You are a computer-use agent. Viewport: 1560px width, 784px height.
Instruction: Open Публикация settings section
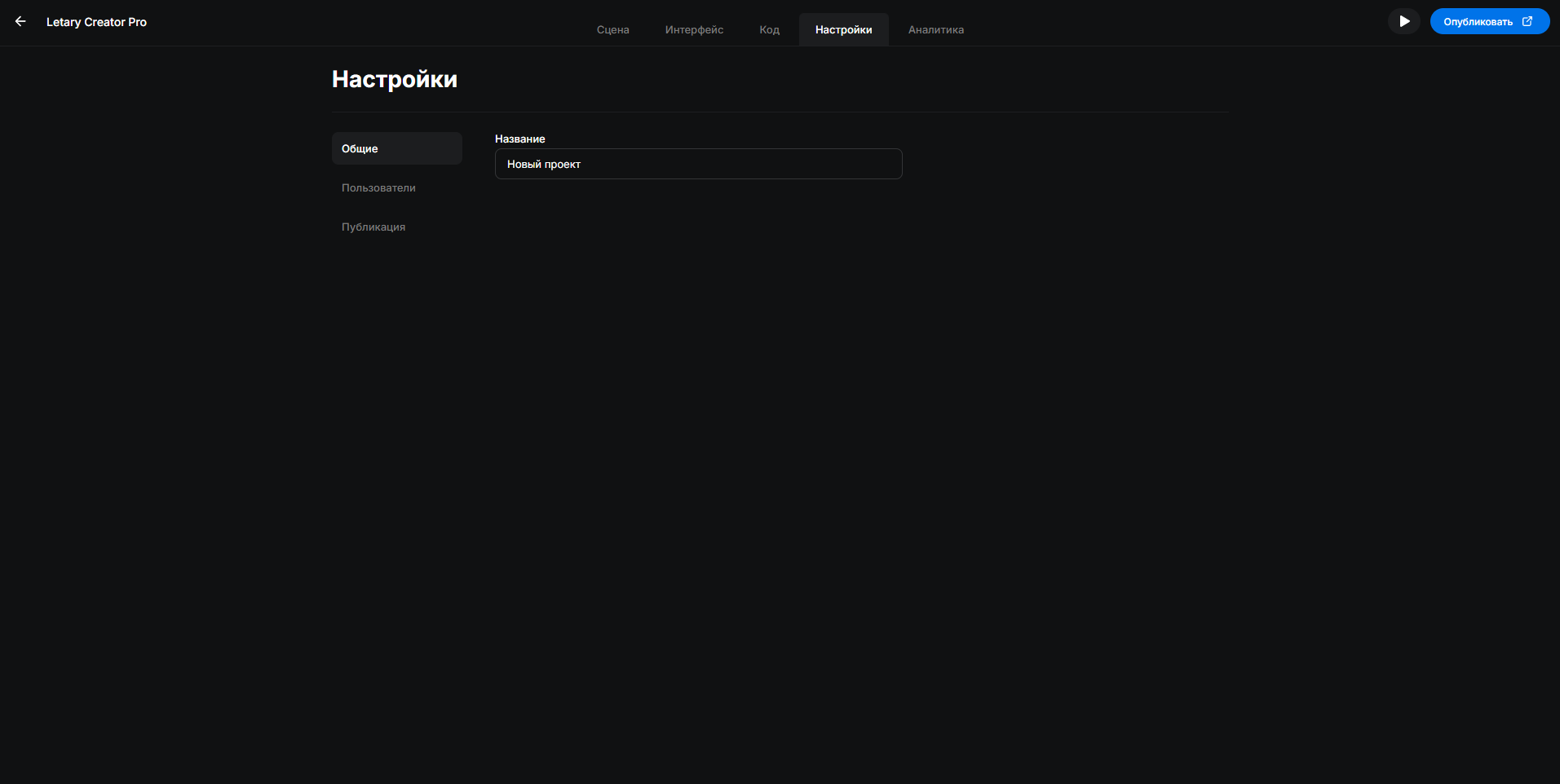pos(373,227)
